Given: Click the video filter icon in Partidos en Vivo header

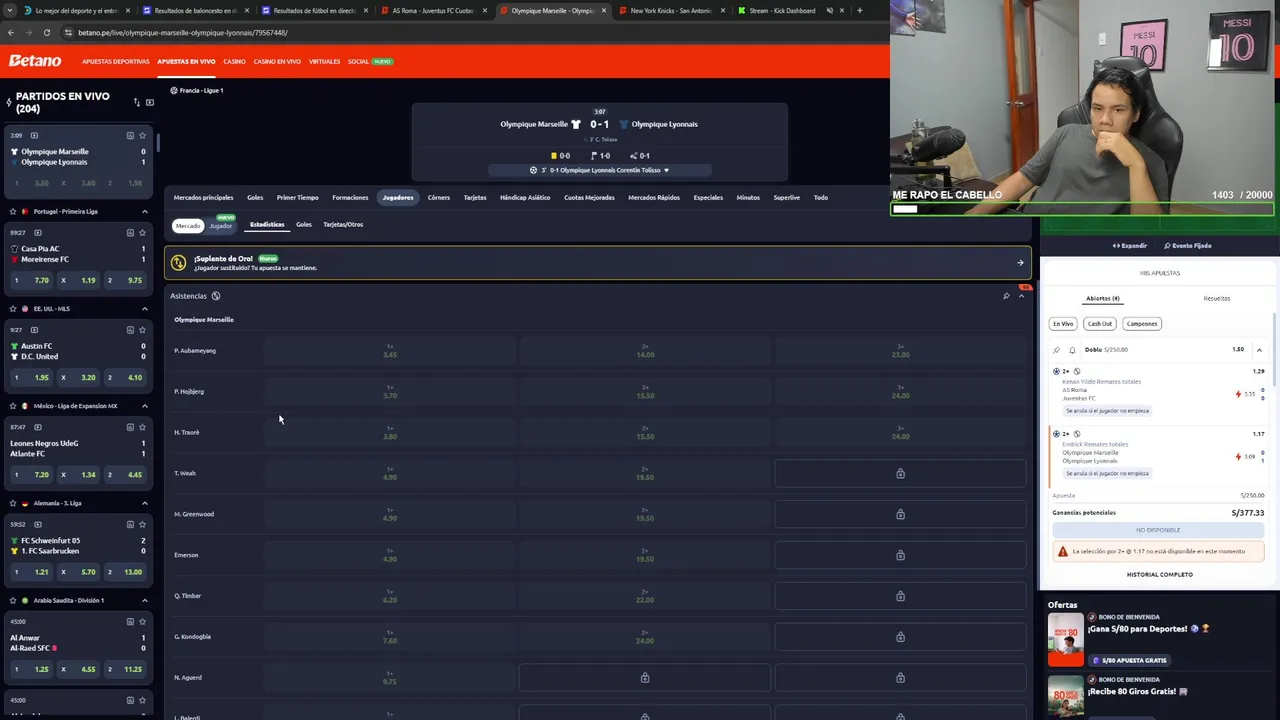Looking at the screenshot, I should click(150, 102).
